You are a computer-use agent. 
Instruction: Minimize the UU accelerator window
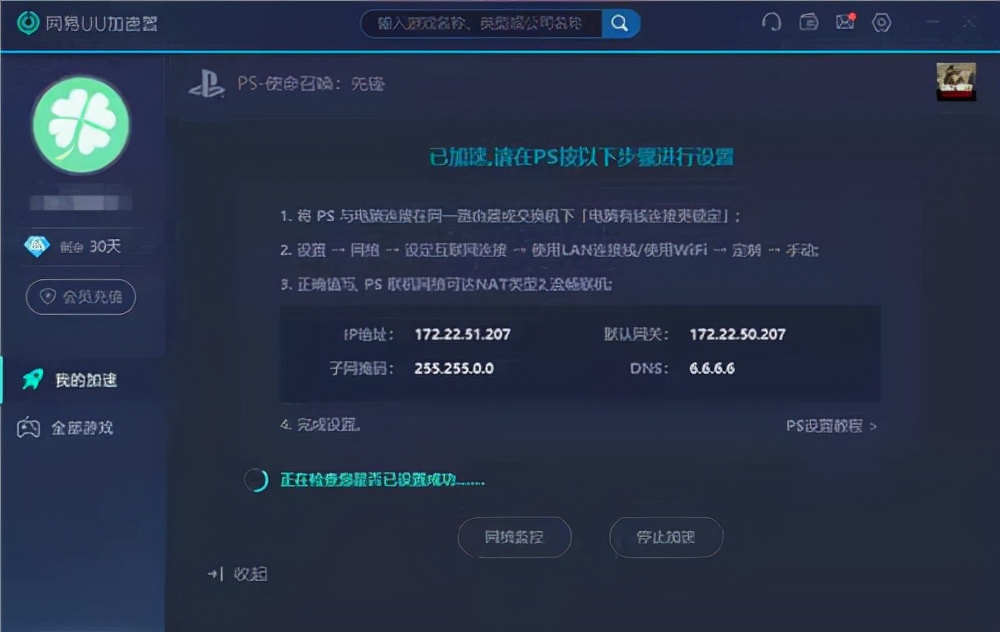pos(933,22)
